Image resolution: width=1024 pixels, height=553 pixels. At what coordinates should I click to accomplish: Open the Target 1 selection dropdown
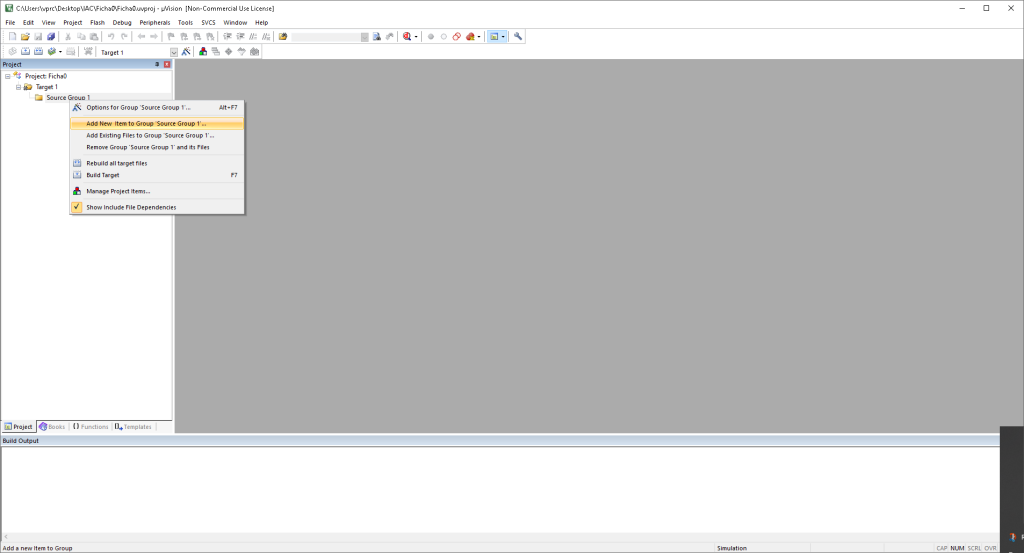click(173, 51)
